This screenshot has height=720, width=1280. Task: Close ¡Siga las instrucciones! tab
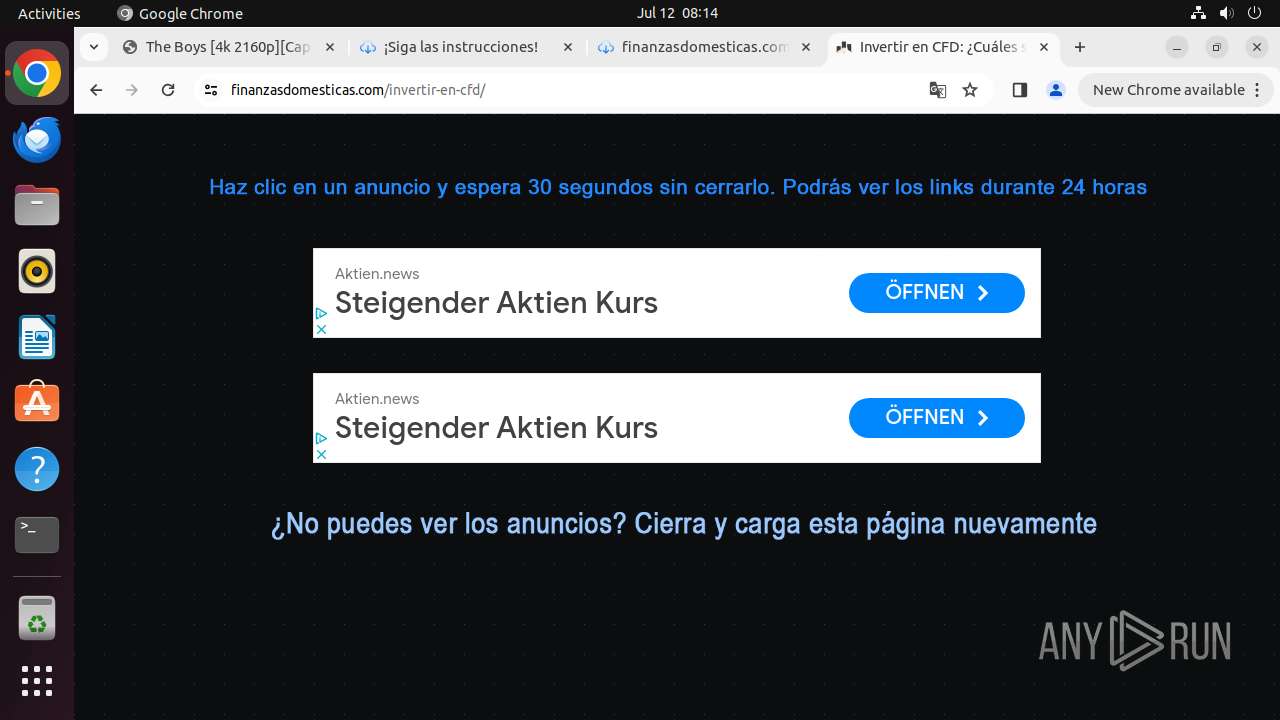pos(568,47)
